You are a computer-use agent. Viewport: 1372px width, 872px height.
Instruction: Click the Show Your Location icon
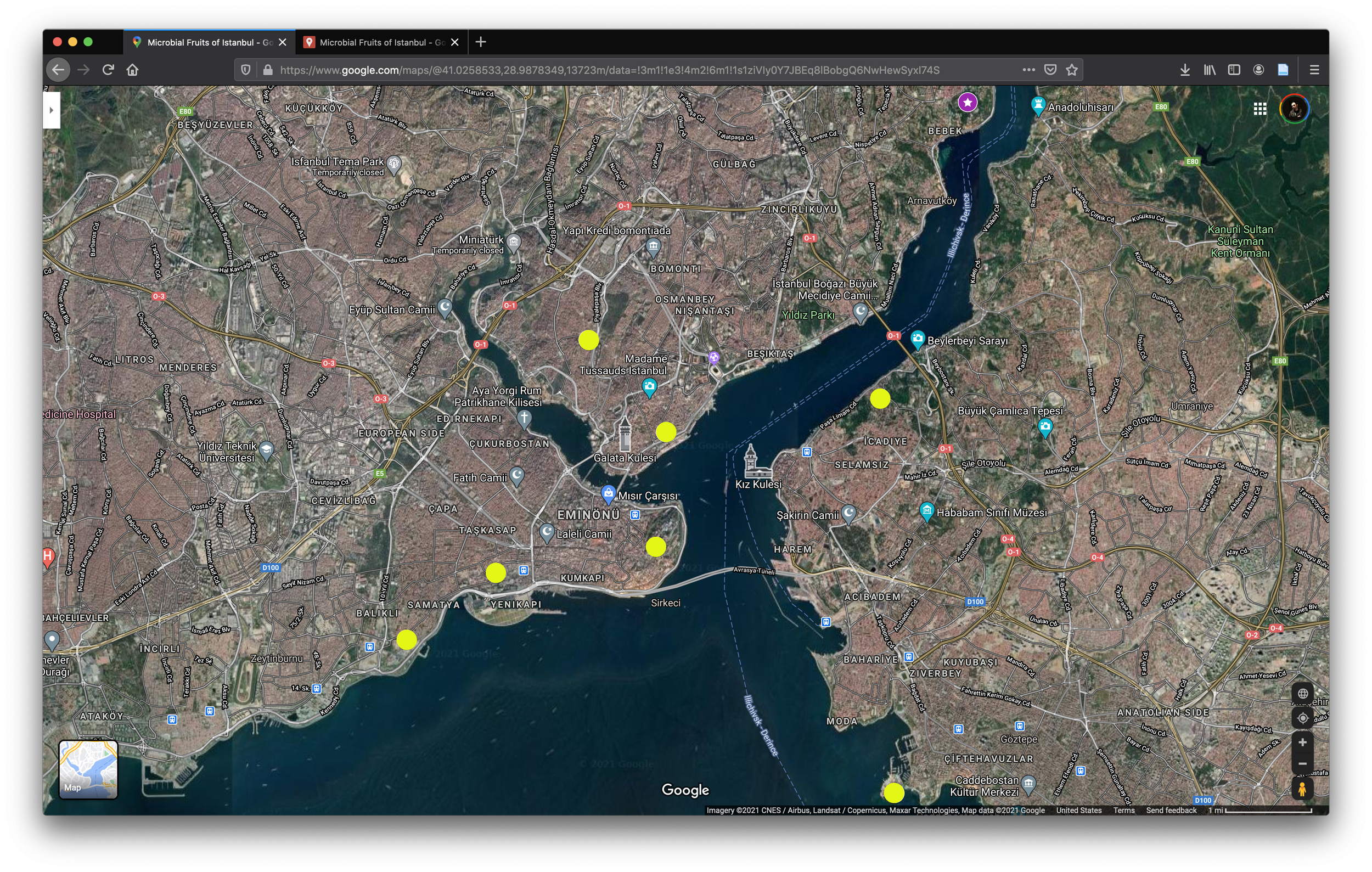click(x=1304, y=718)
